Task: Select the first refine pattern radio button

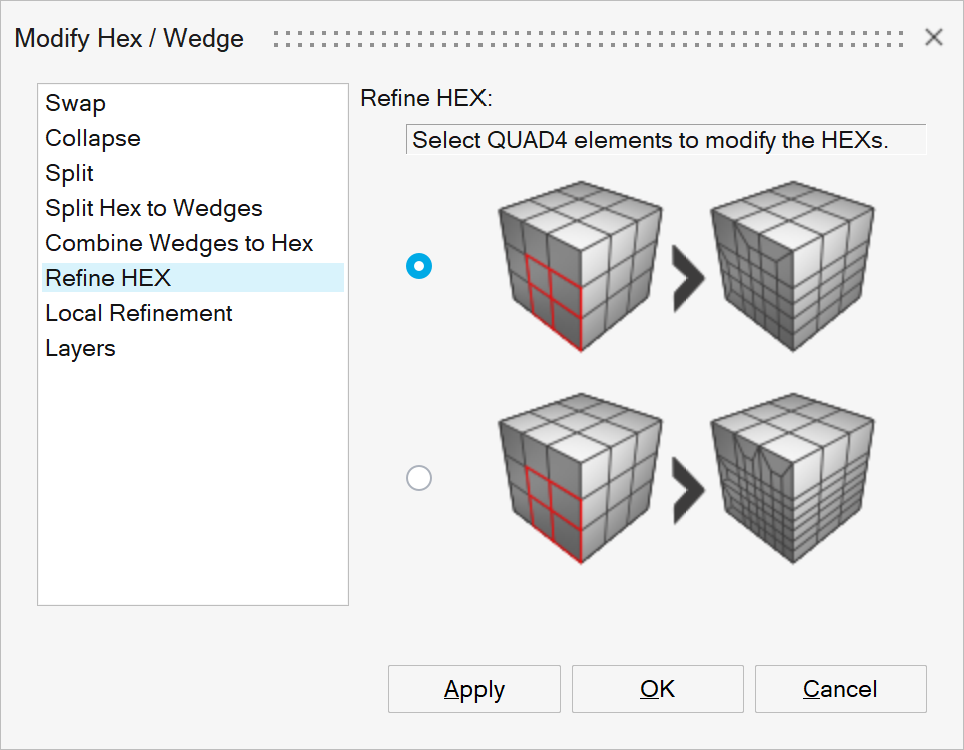Action: (x=419, y=266)
